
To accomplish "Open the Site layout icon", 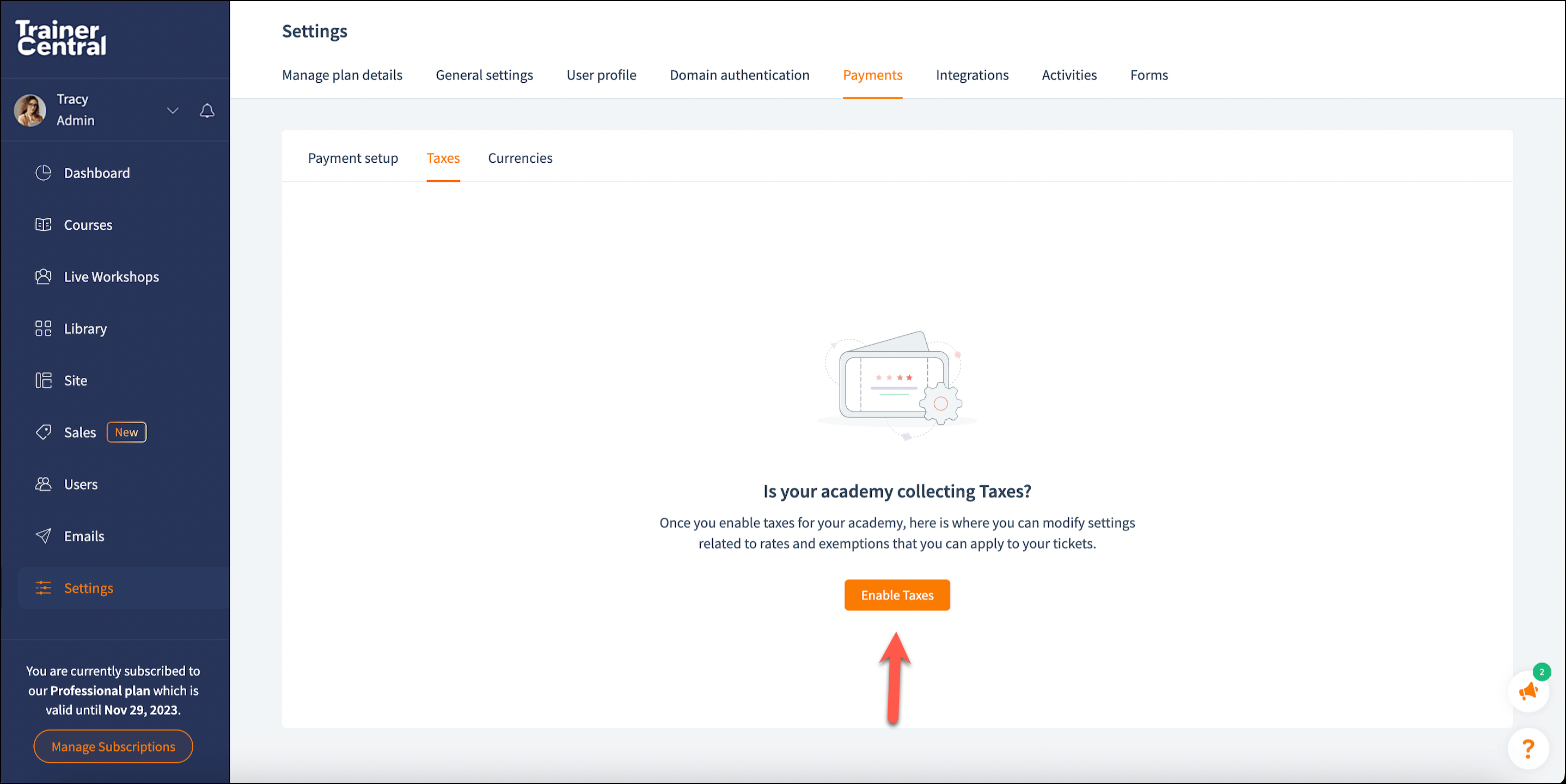I will click(x=43, y=381).
